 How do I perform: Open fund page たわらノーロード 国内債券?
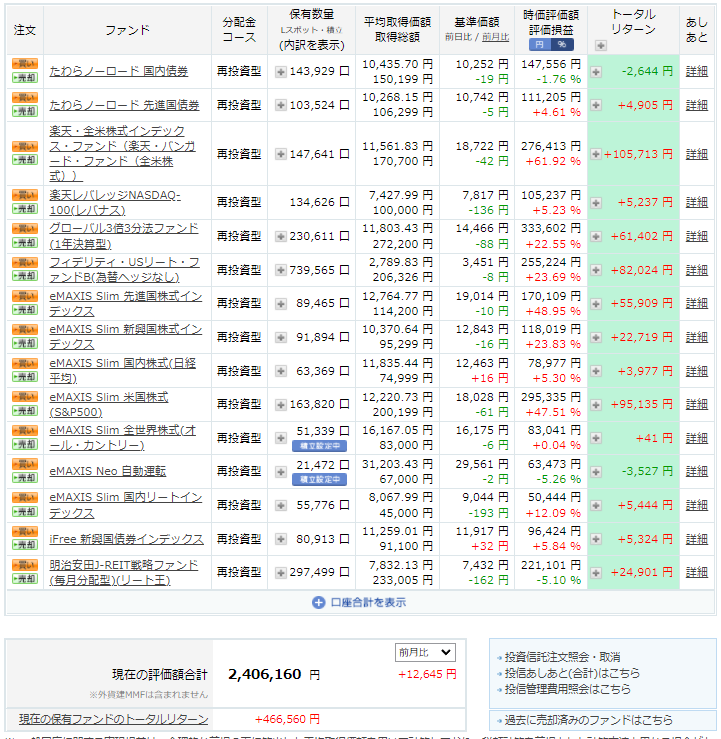coord(119,71)
